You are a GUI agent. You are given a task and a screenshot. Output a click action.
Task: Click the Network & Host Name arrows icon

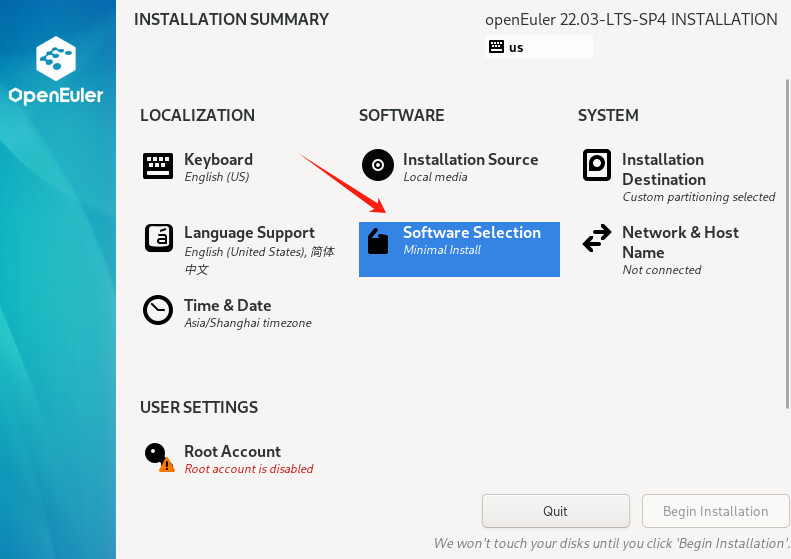click(597, 238)
